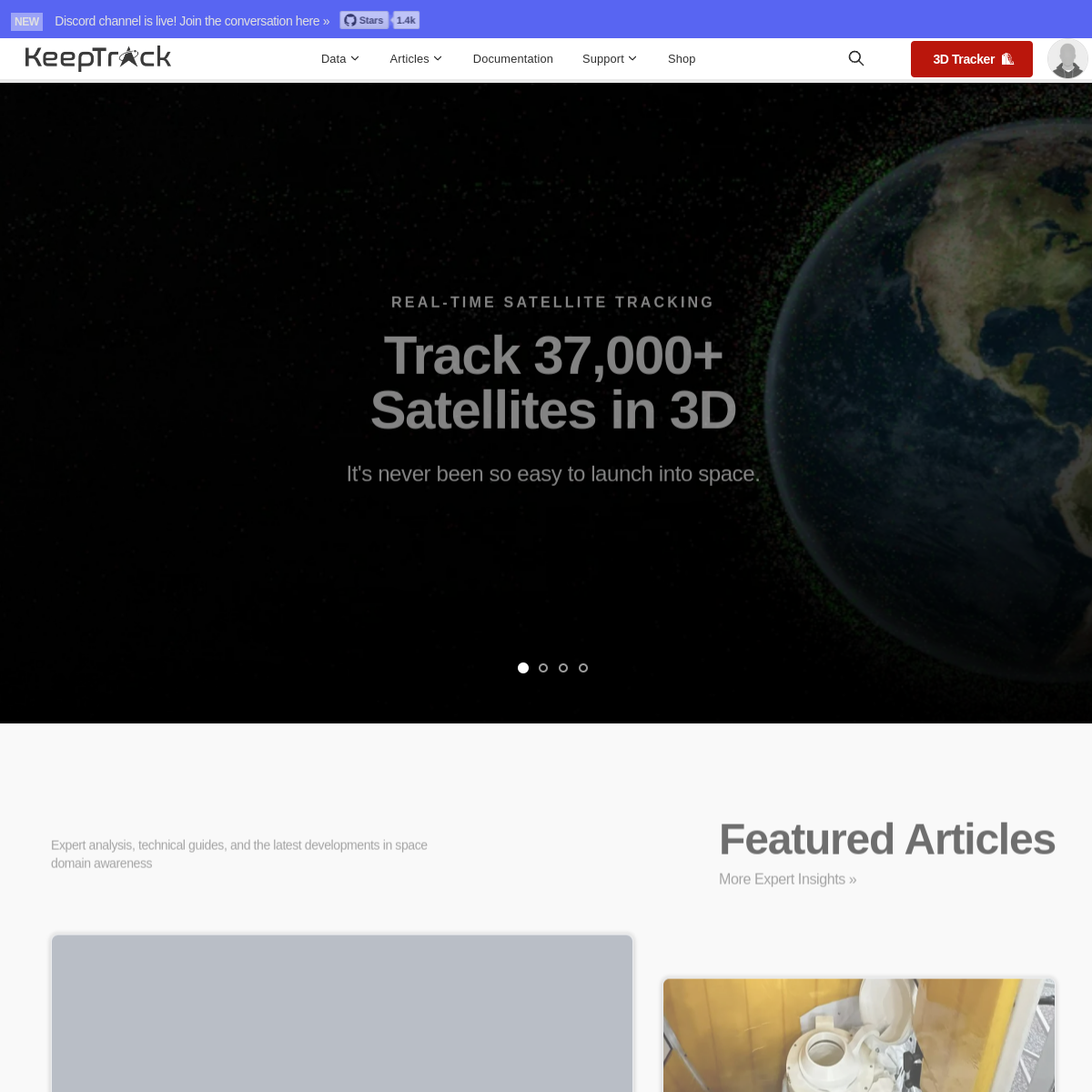Screen dimensions: 1092x1092
Task: Go to the Shop section
Action: tap(681, 58)
